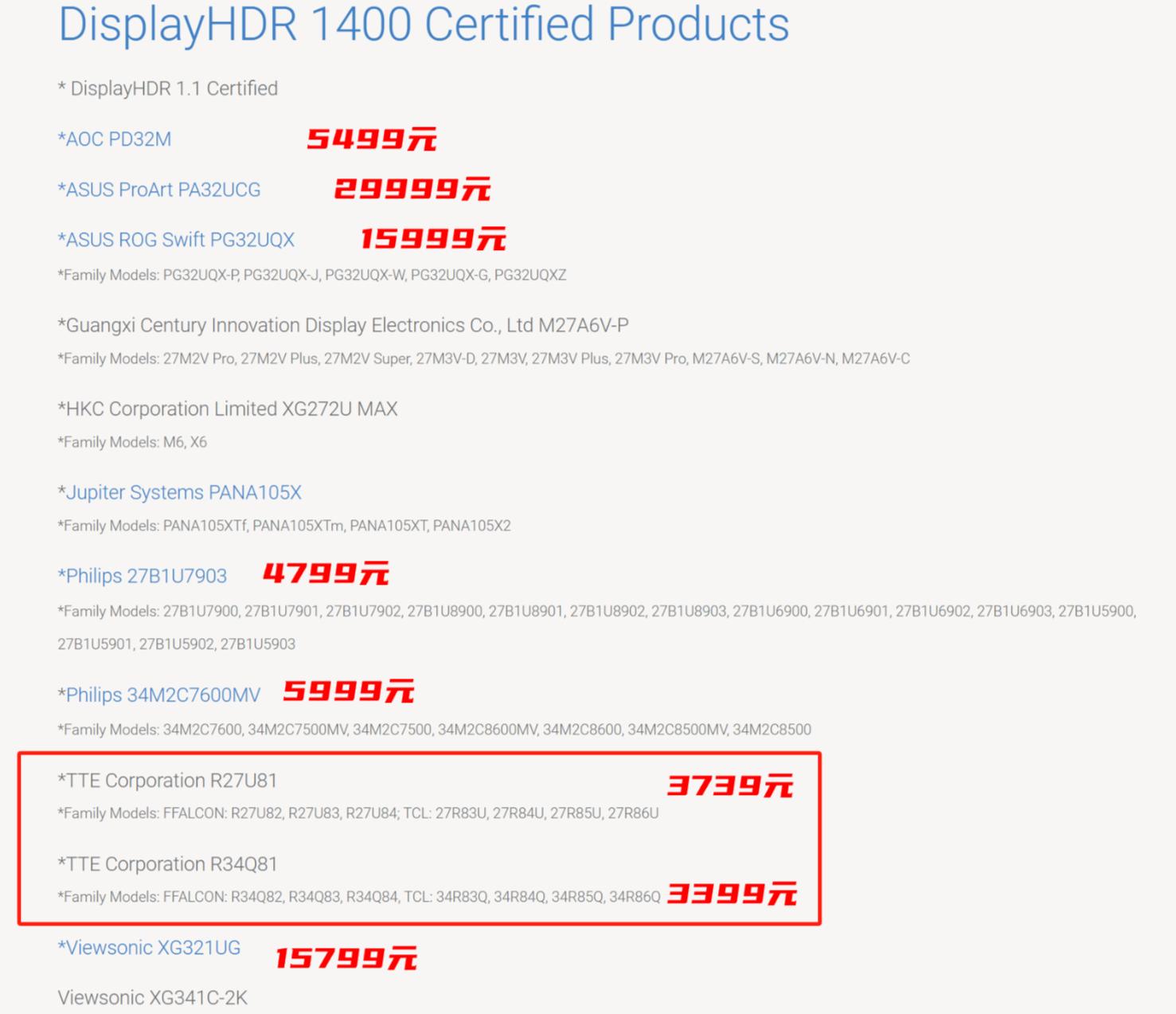Click the TTE Corporation R27U81 entry
The height and width of the screenshot is (1014, 1176).
[x=167, y=781]
